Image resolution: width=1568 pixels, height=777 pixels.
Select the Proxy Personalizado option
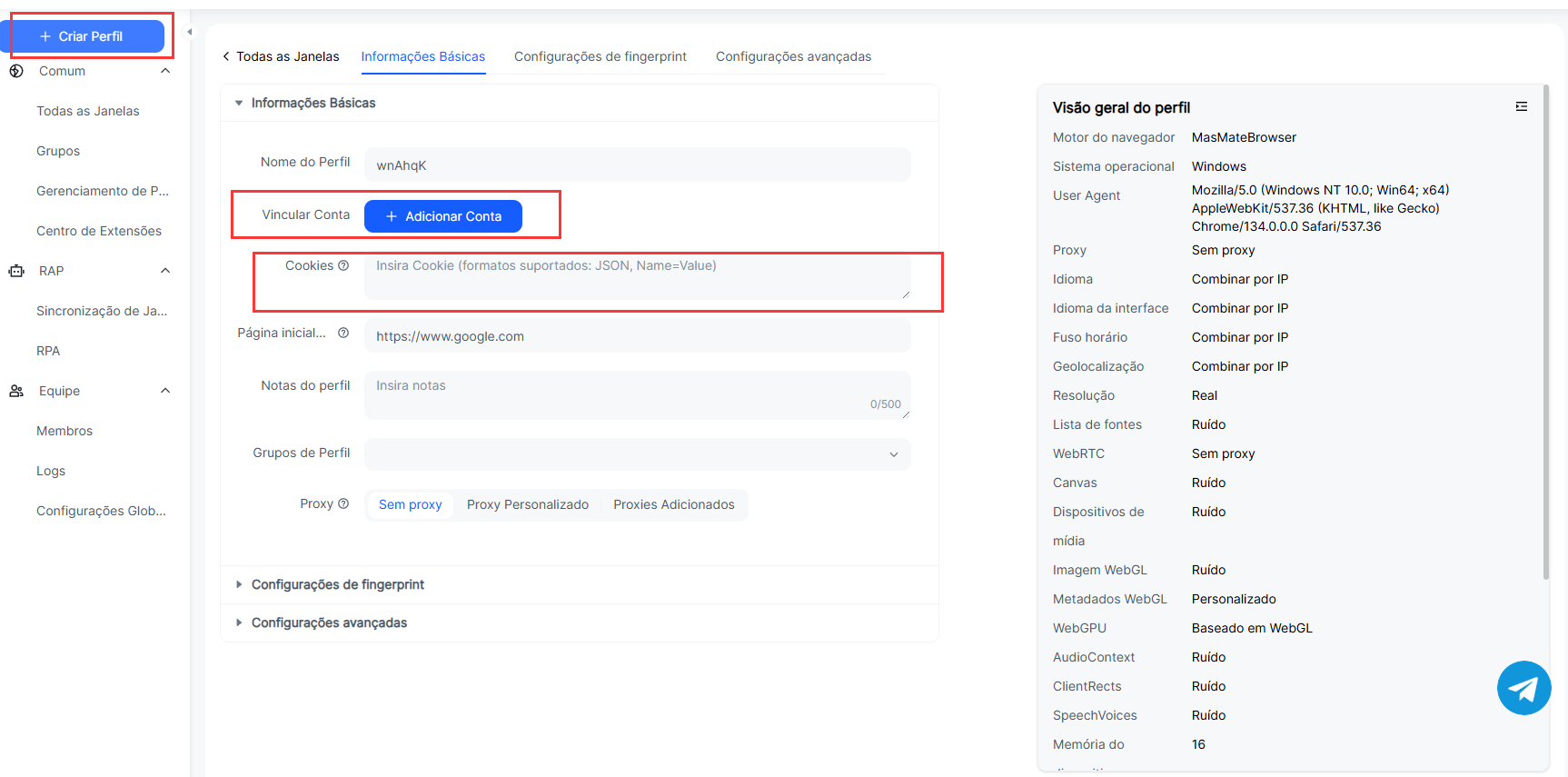[x=527, y=504]
